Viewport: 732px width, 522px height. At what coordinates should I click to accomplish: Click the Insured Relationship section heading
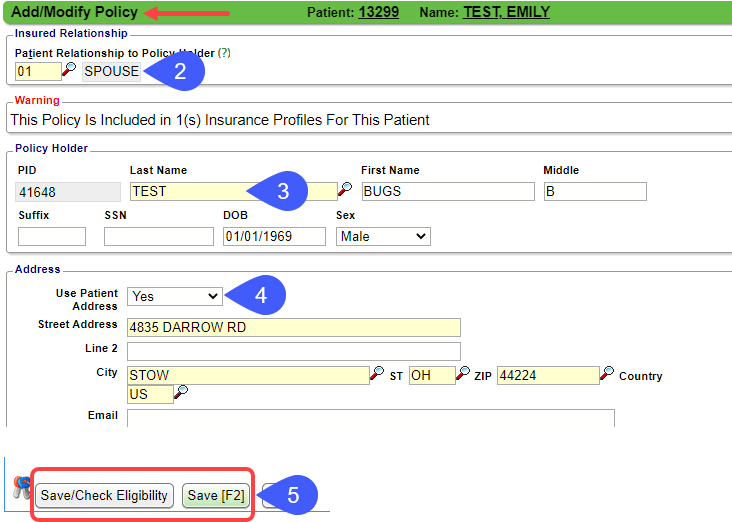(x=71, y=34)
